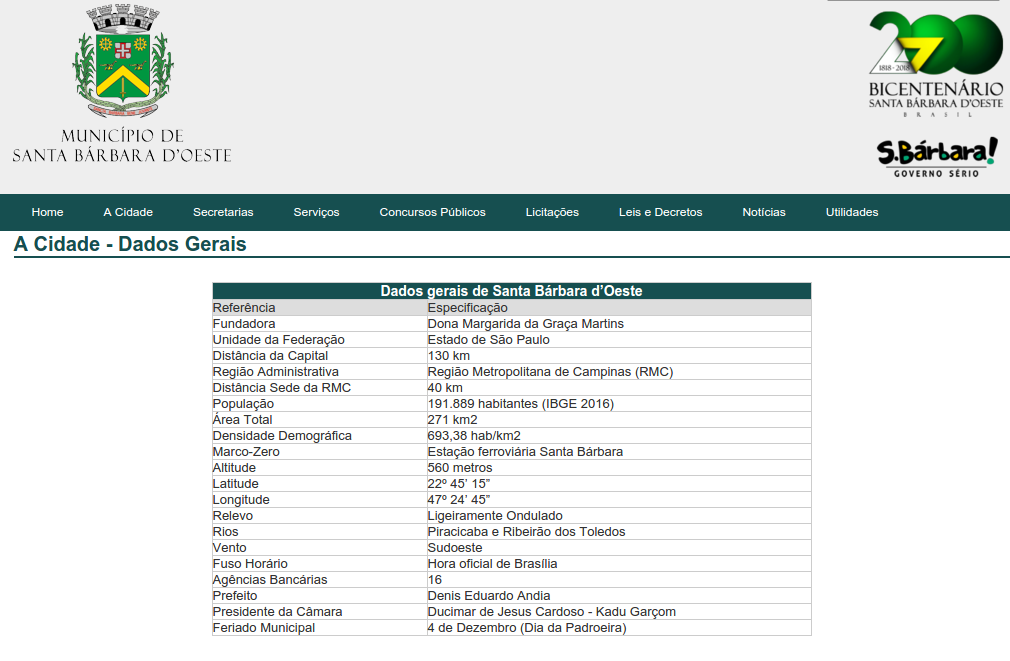Click 'Distância Sede da RMC' label
Viewport: 1010px width, 661px height.
[x=282, y=388]
